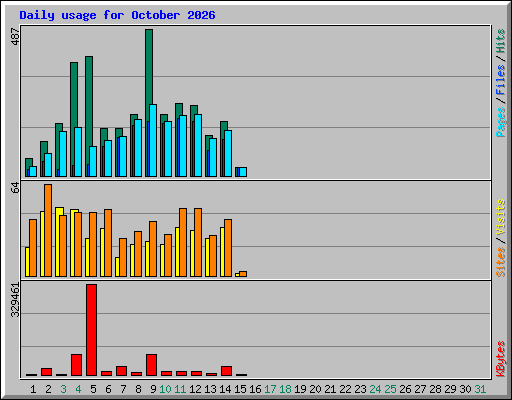This screenshot has height=400, width=512.
Task: Click the vertical 'Pages' legend label
Action: tap(501, 122)
